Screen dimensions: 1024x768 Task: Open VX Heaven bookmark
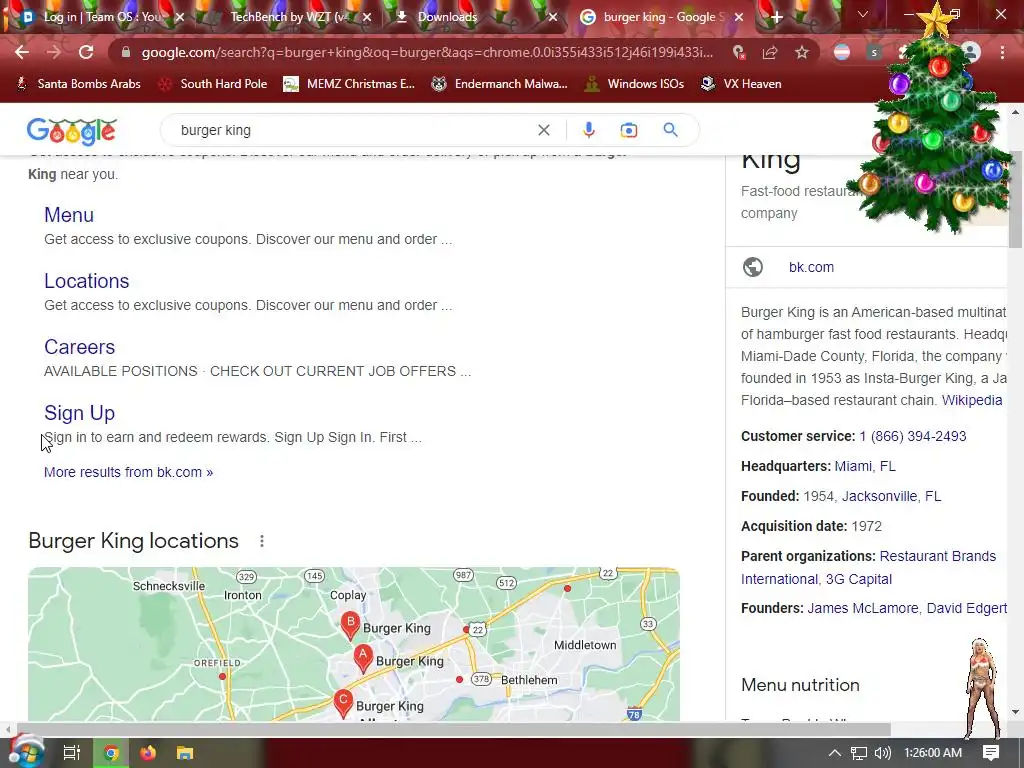pyautogui.click(x=741, y=84)
